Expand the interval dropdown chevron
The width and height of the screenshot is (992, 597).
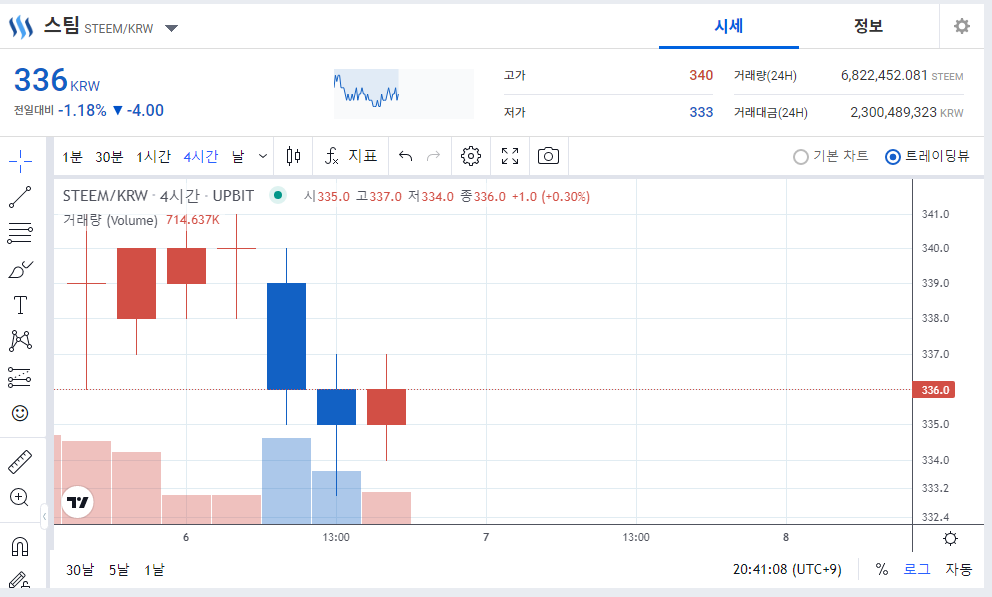click(263, 156)
